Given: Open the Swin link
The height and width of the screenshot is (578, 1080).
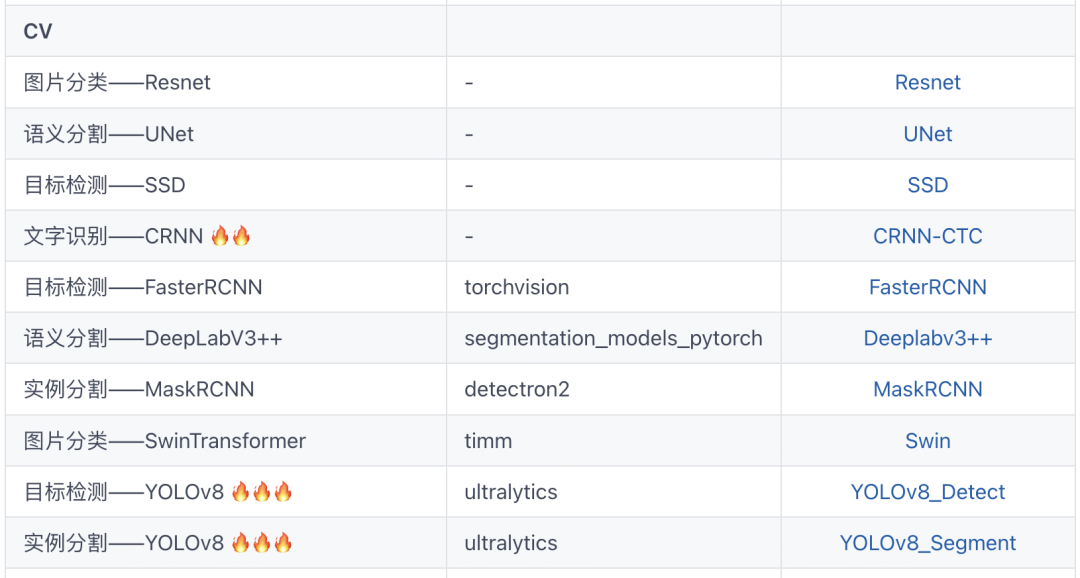Looking at the screenshot, I should click(x=927, y=441).
